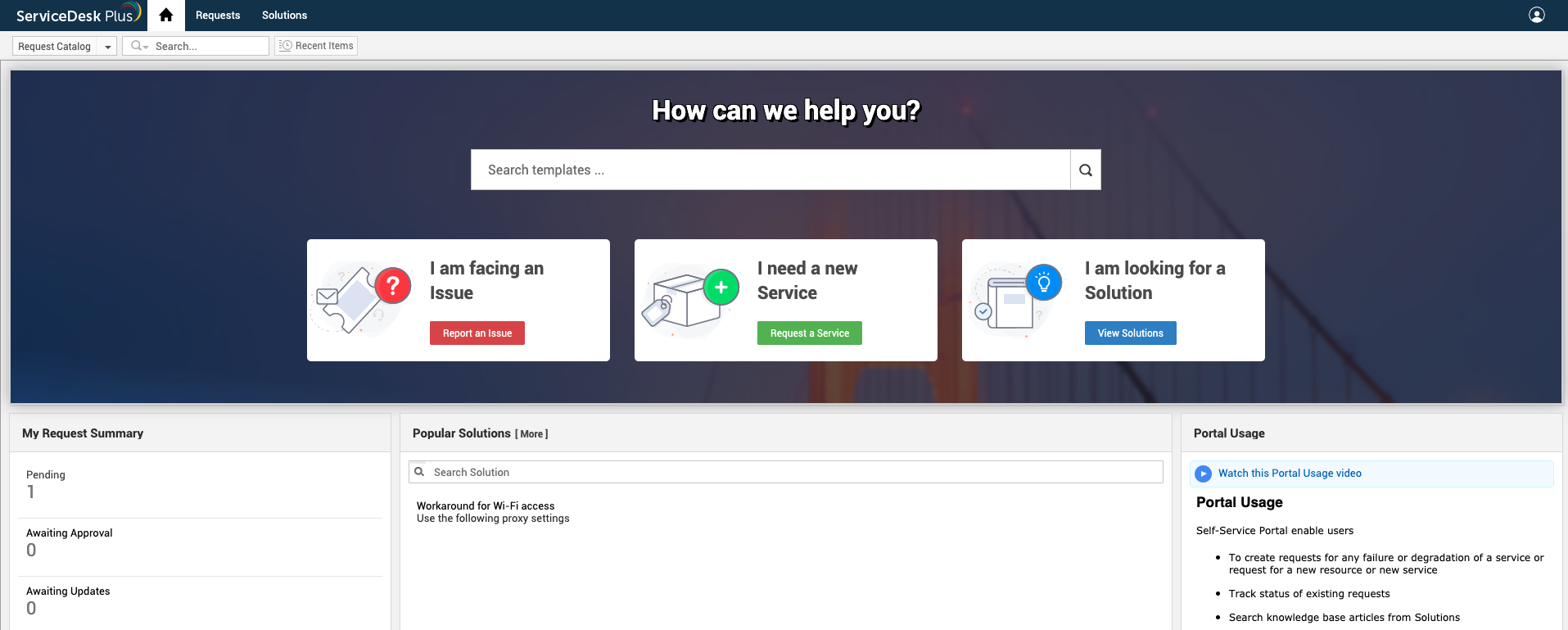This screenshot has width=1568, height=630.
Task: Expand the Request Catalog dropdown arrow
Action: tap(107, 47)
